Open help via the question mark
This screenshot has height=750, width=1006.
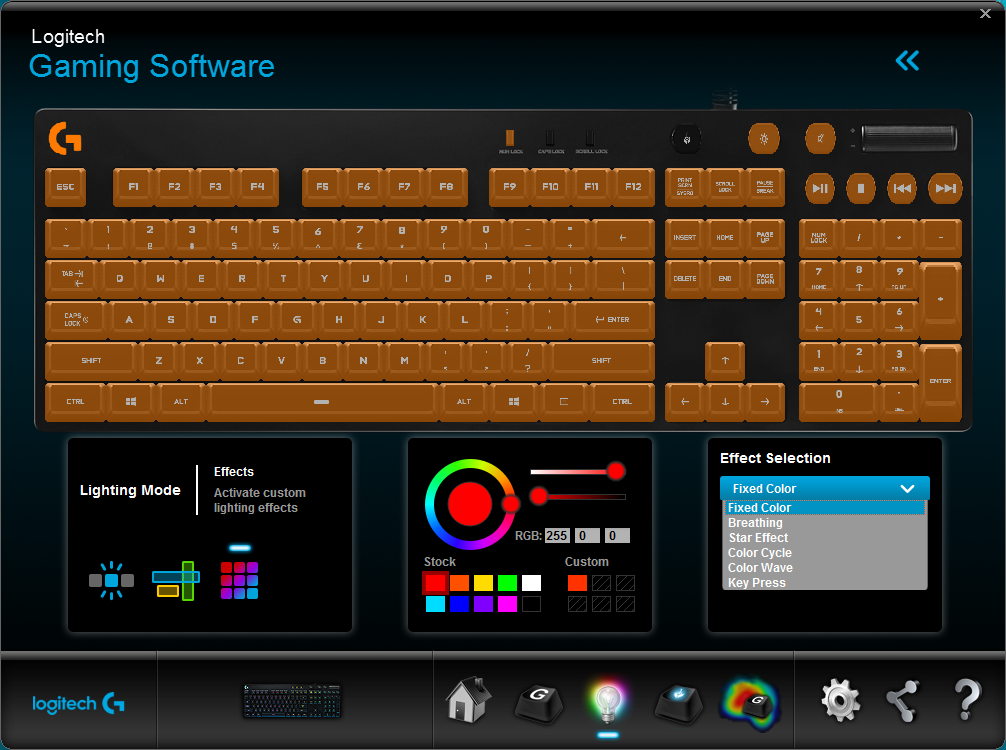click(x=967, y=699)
